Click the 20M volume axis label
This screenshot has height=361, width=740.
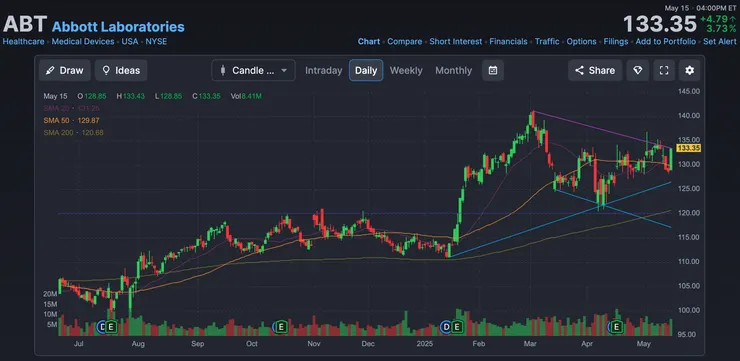click(x=50, y=294)
